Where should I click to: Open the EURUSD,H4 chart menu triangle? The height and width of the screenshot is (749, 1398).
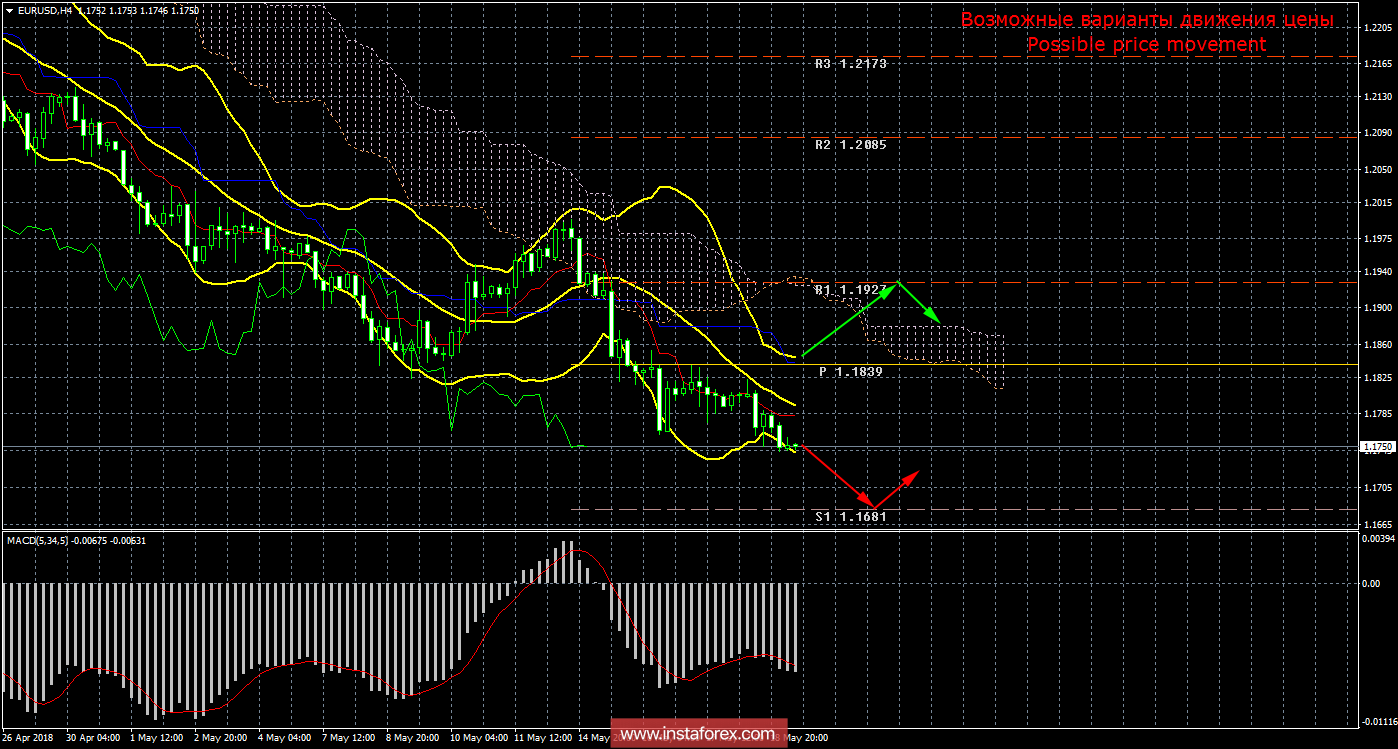click(9, 10)
